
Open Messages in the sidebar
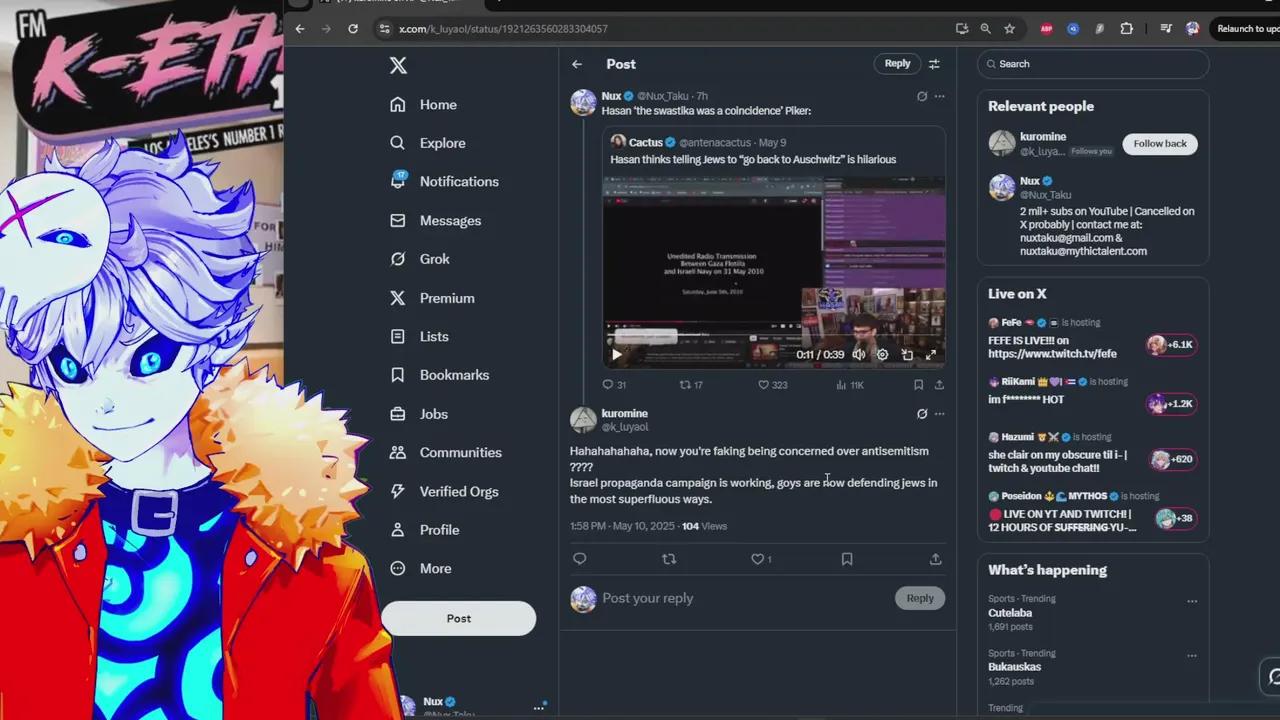coord(435,220)
